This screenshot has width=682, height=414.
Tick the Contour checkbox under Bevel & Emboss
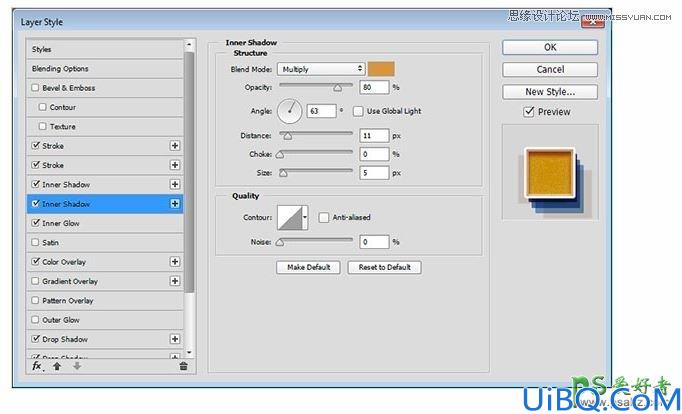(x=42, y=107)
